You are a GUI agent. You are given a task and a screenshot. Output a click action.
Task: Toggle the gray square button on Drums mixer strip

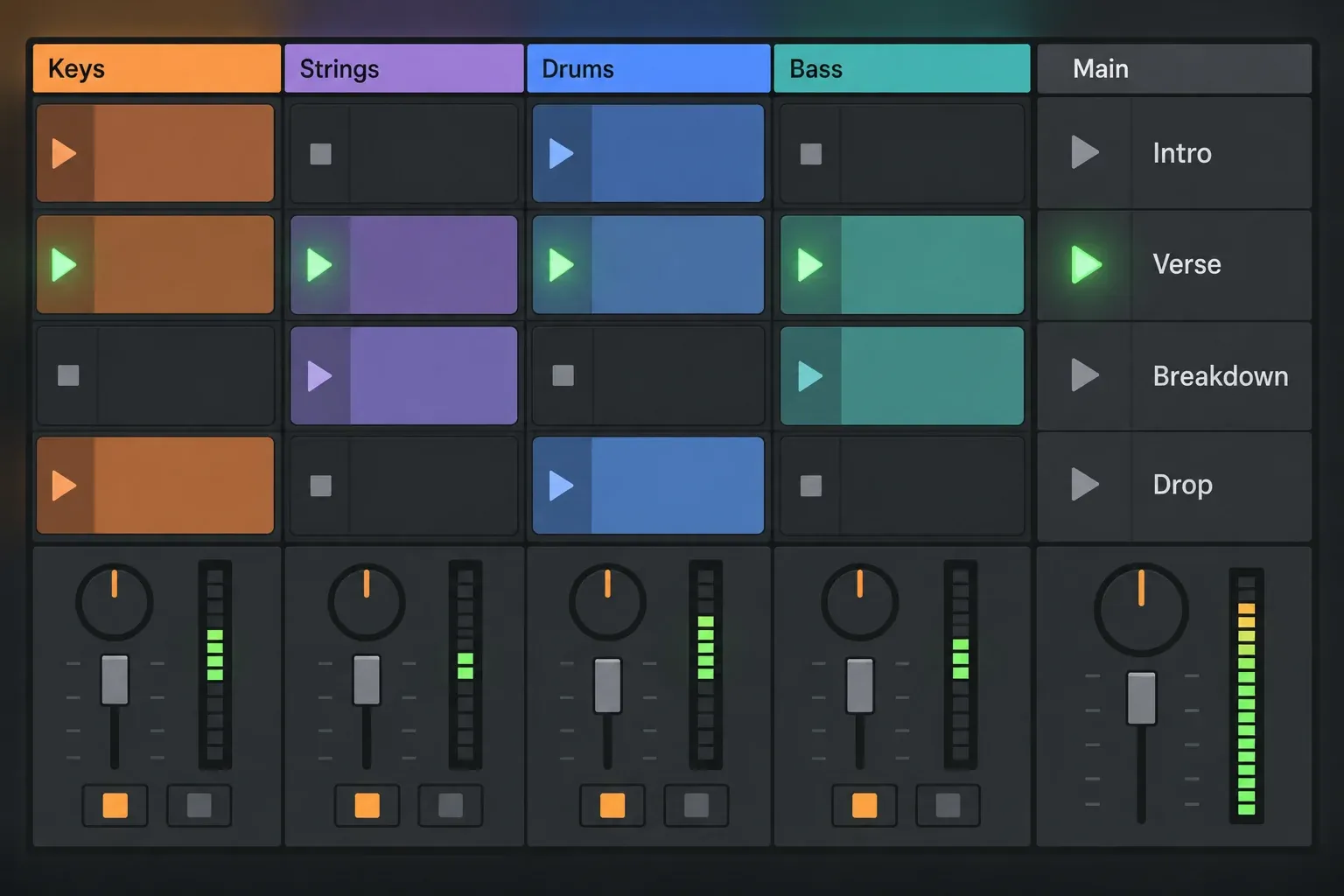click(x=696, y=805)
